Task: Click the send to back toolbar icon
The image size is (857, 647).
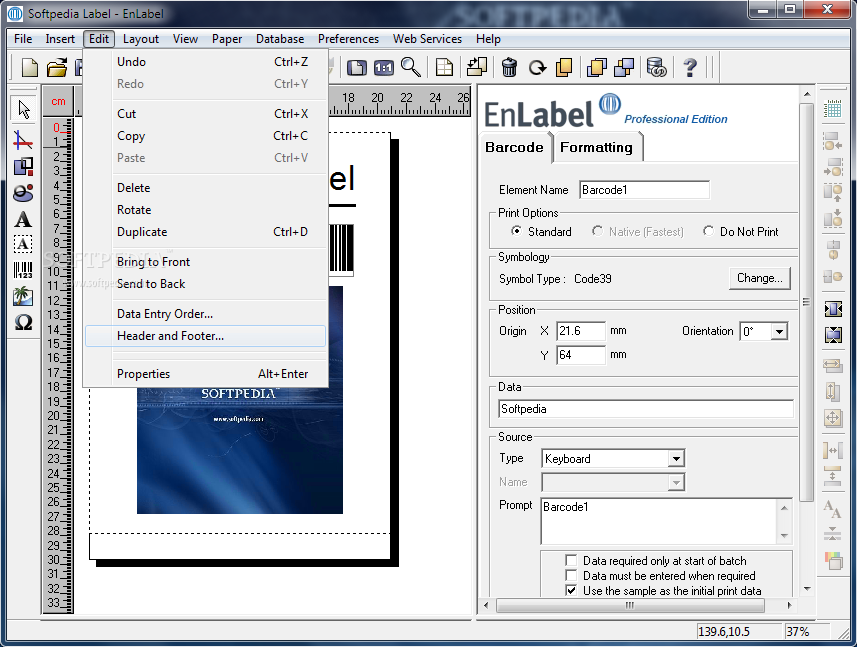Action: click(x=624, y=68)
